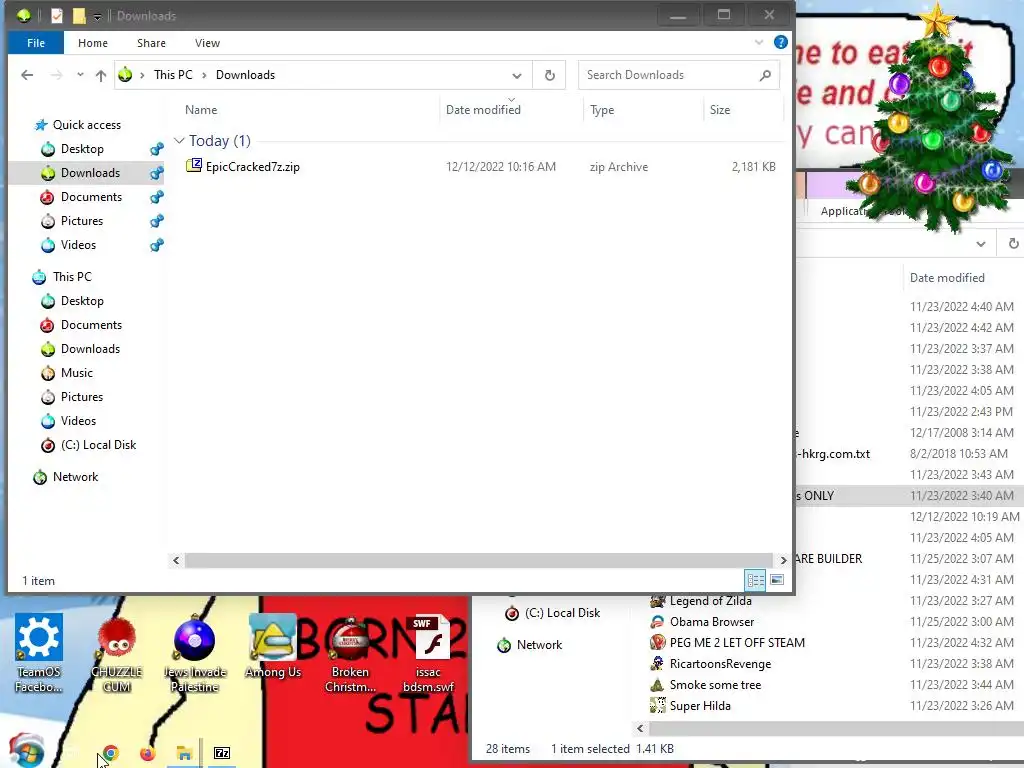Open the help question mark icon

click(780, 42)
